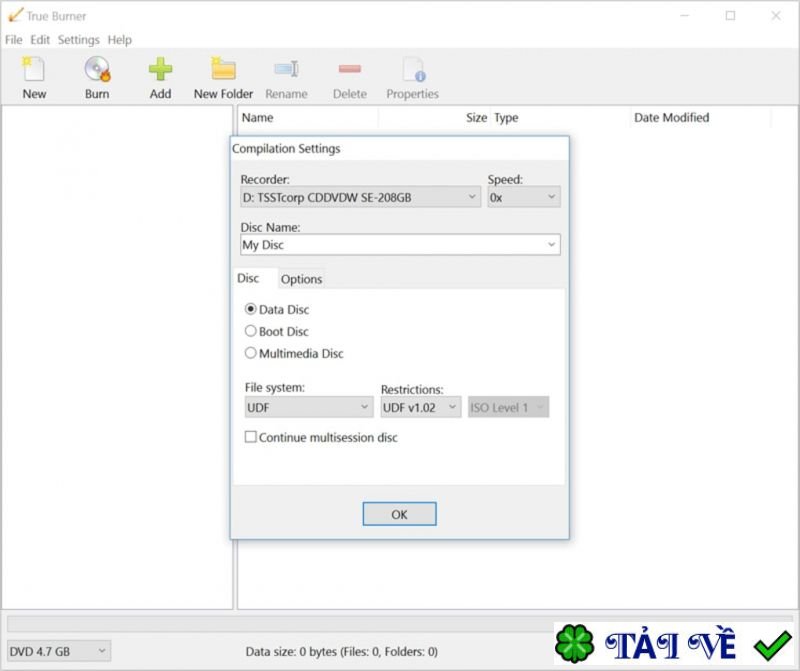Enable Continue multisession disc checkbox

[x=251, y=437]
